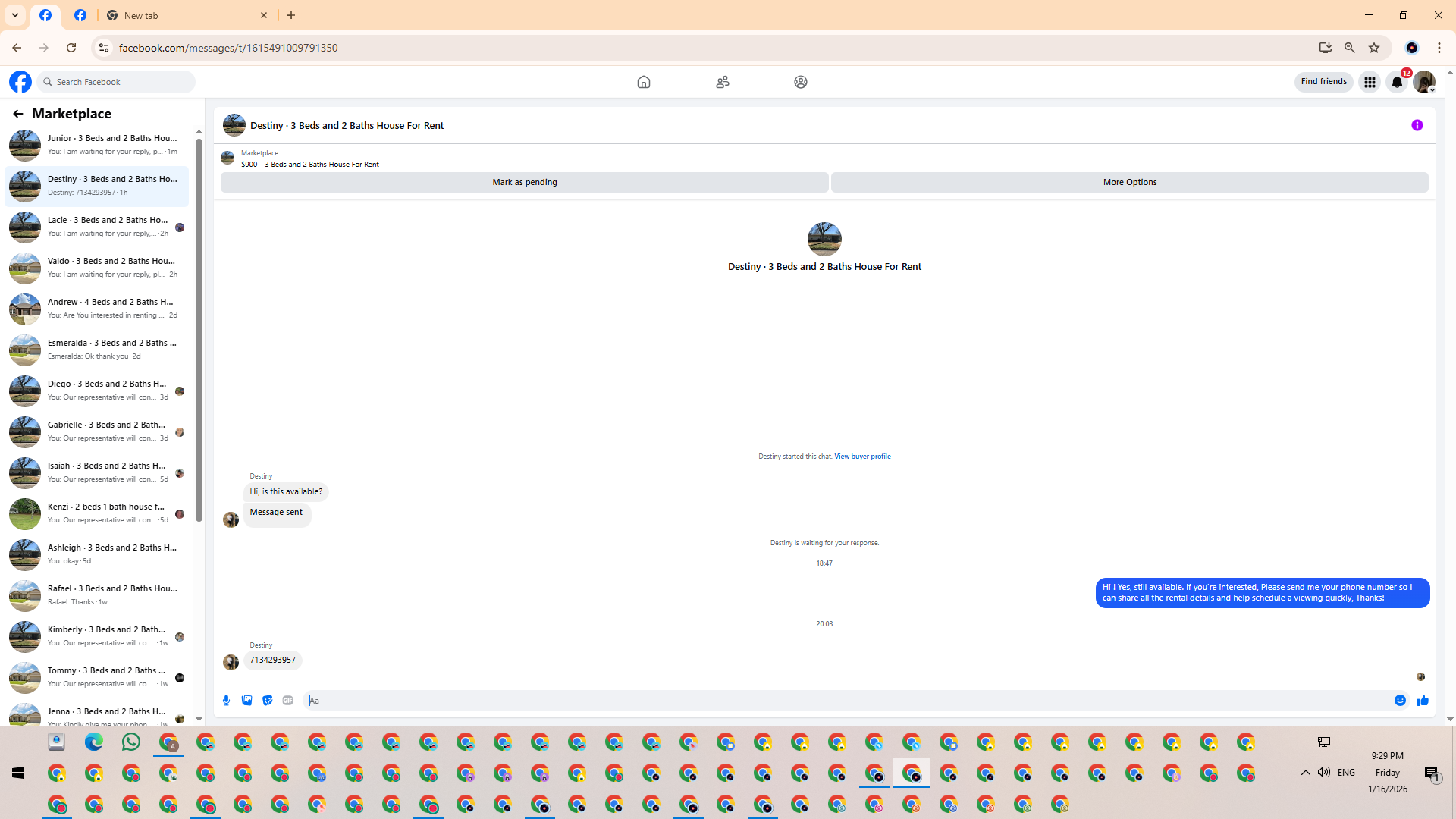The height and width of the screenshot is (819, 1456).
Task: Go to Facebook Home tab
Action: pos(643,82)
